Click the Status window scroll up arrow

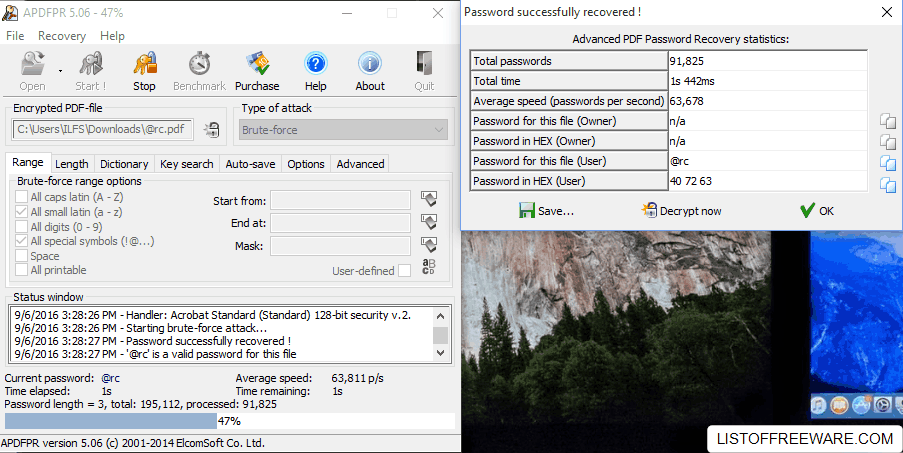441,315
